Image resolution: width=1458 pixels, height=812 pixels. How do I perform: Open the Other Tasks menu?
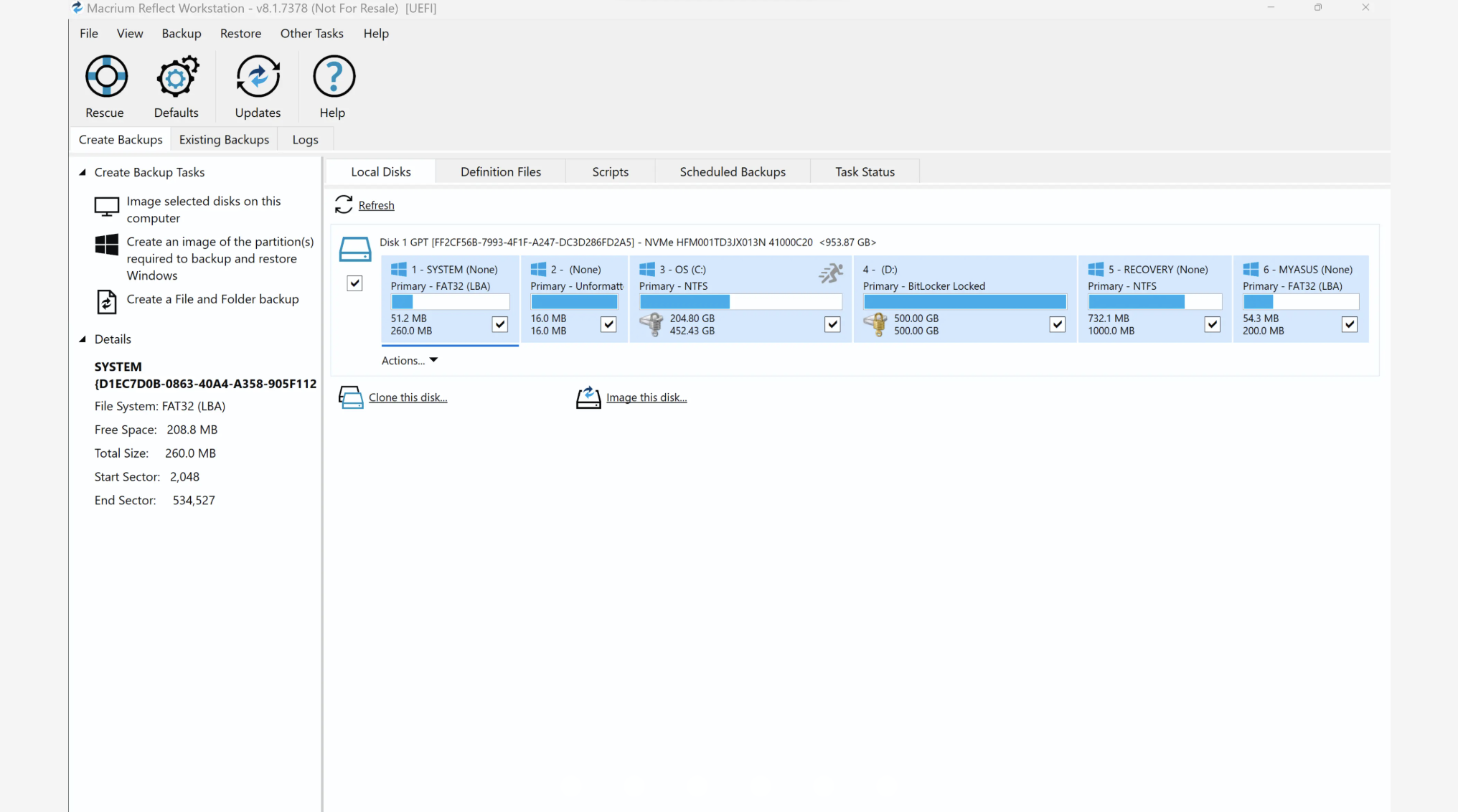pyautogui.click(x=311, y=34)
